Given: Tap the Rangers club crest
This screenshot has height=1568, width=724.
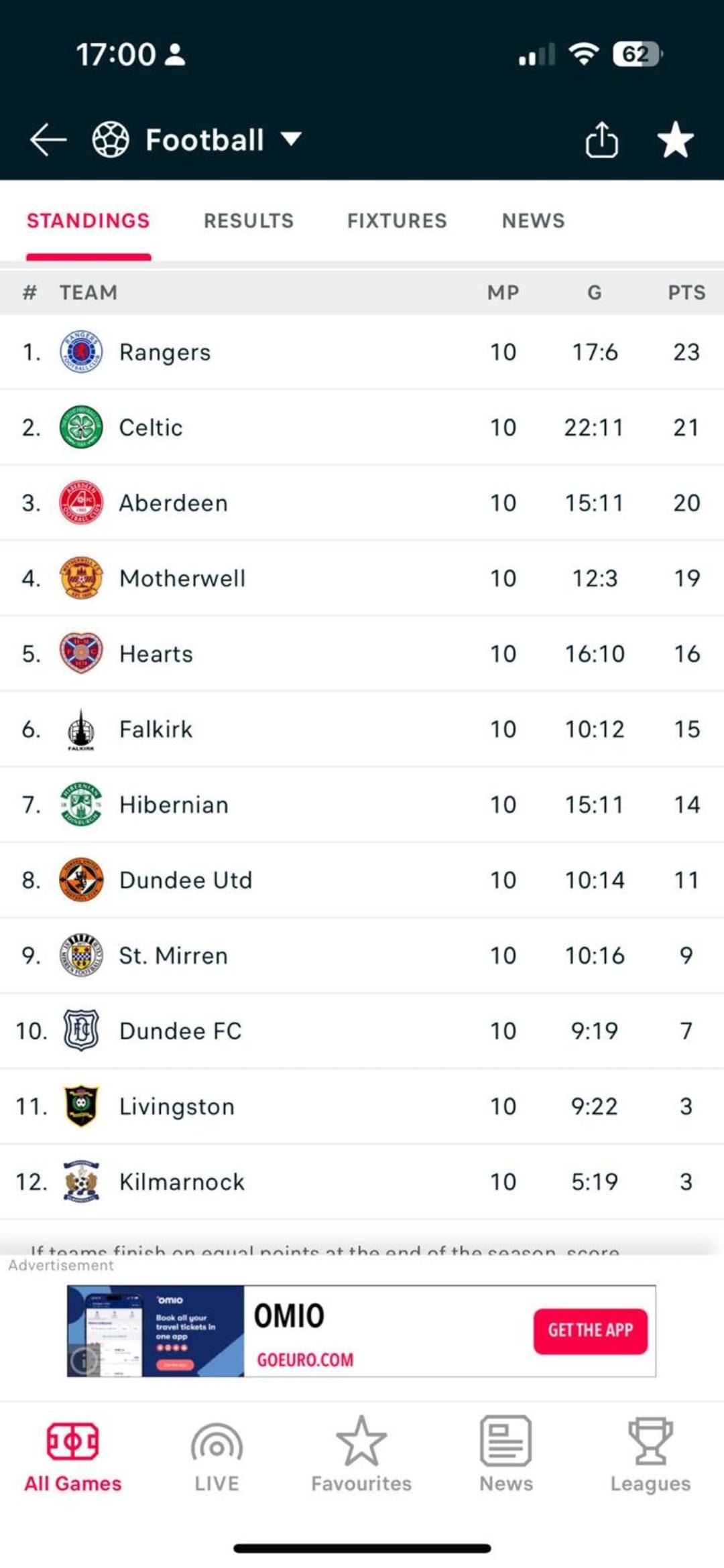Looking at the screenshot, I should pos(81,352).
